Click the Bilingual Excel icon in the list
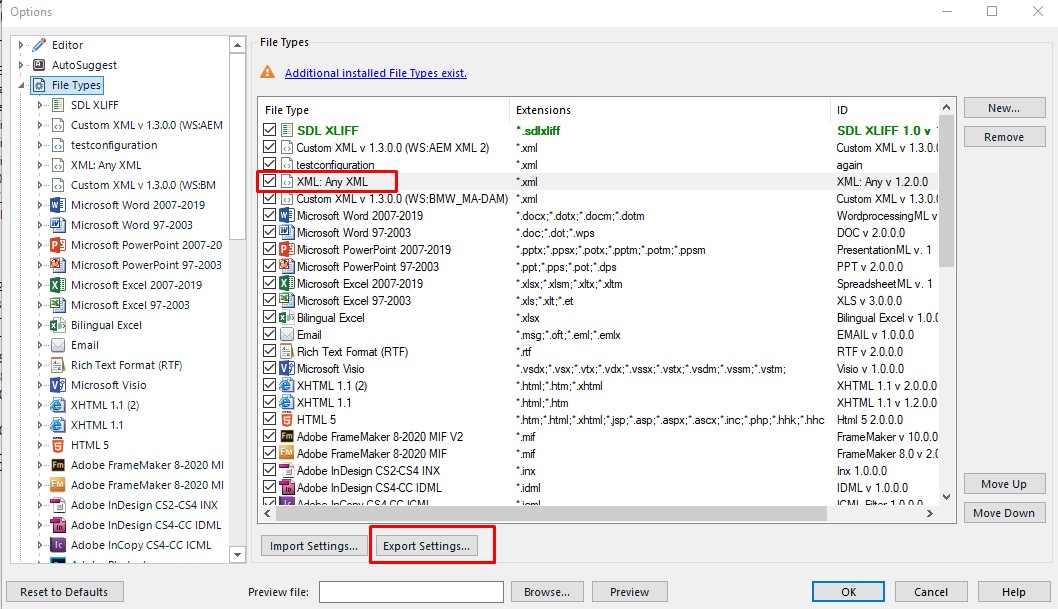Image resolution: width=1058 pixels, height=609 pixels. point(287,318)
